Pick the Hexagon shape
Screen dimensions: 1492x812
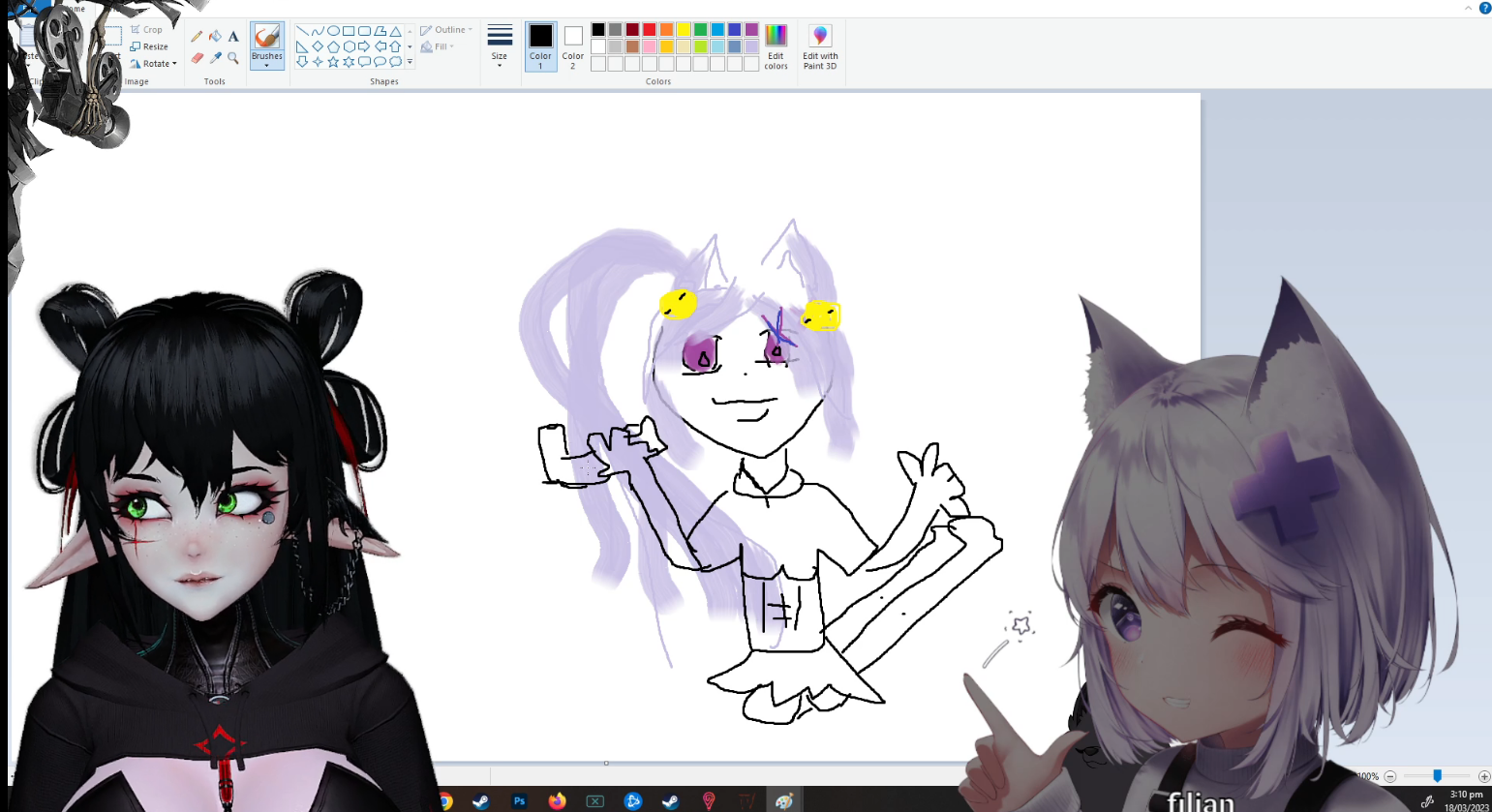(x=349, y=46)
